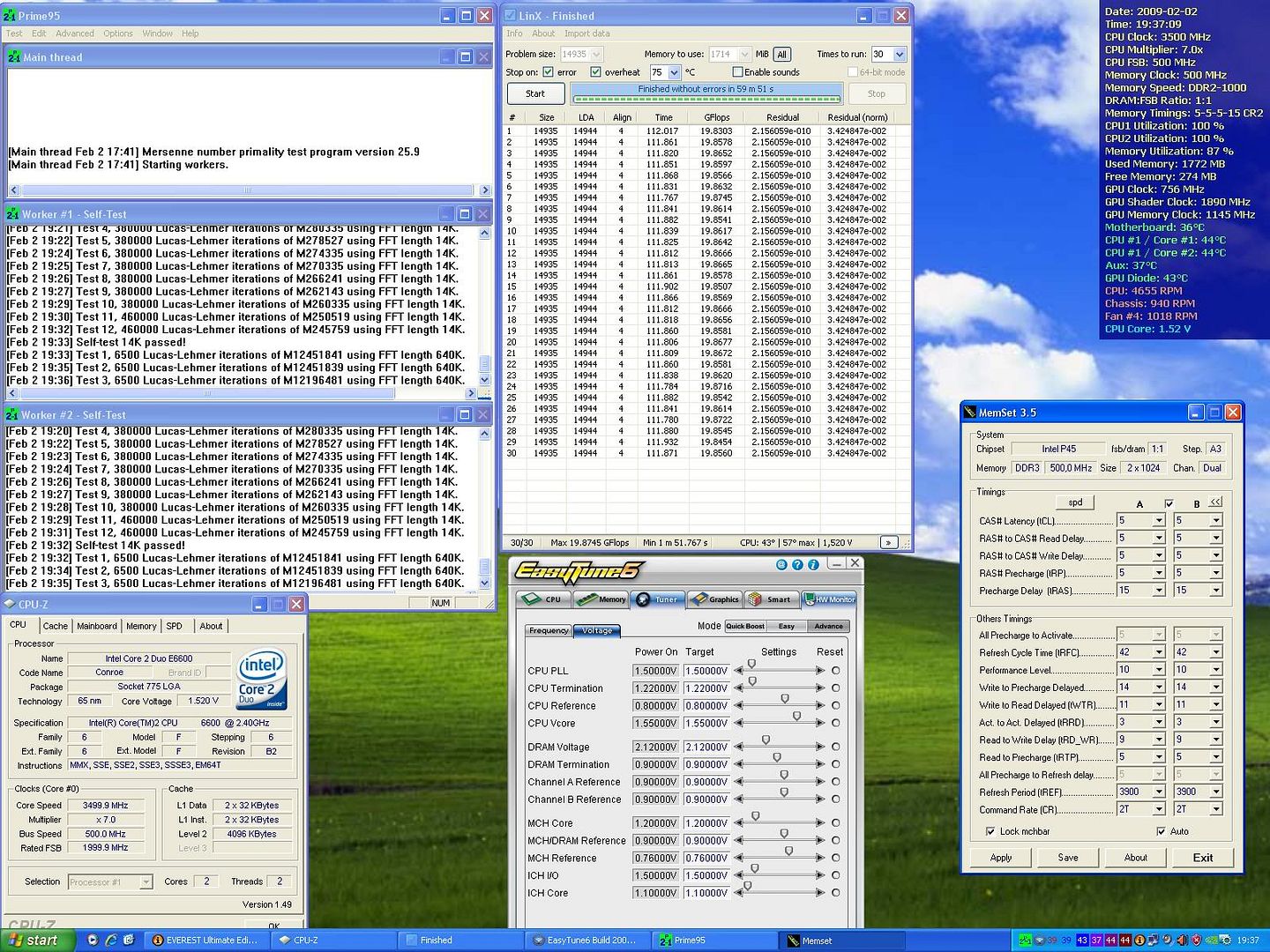Click CPU Vcore target field 1.55000V
Image resolution: width=1270 pixels, height=952 pixels.
pos(706,724)
